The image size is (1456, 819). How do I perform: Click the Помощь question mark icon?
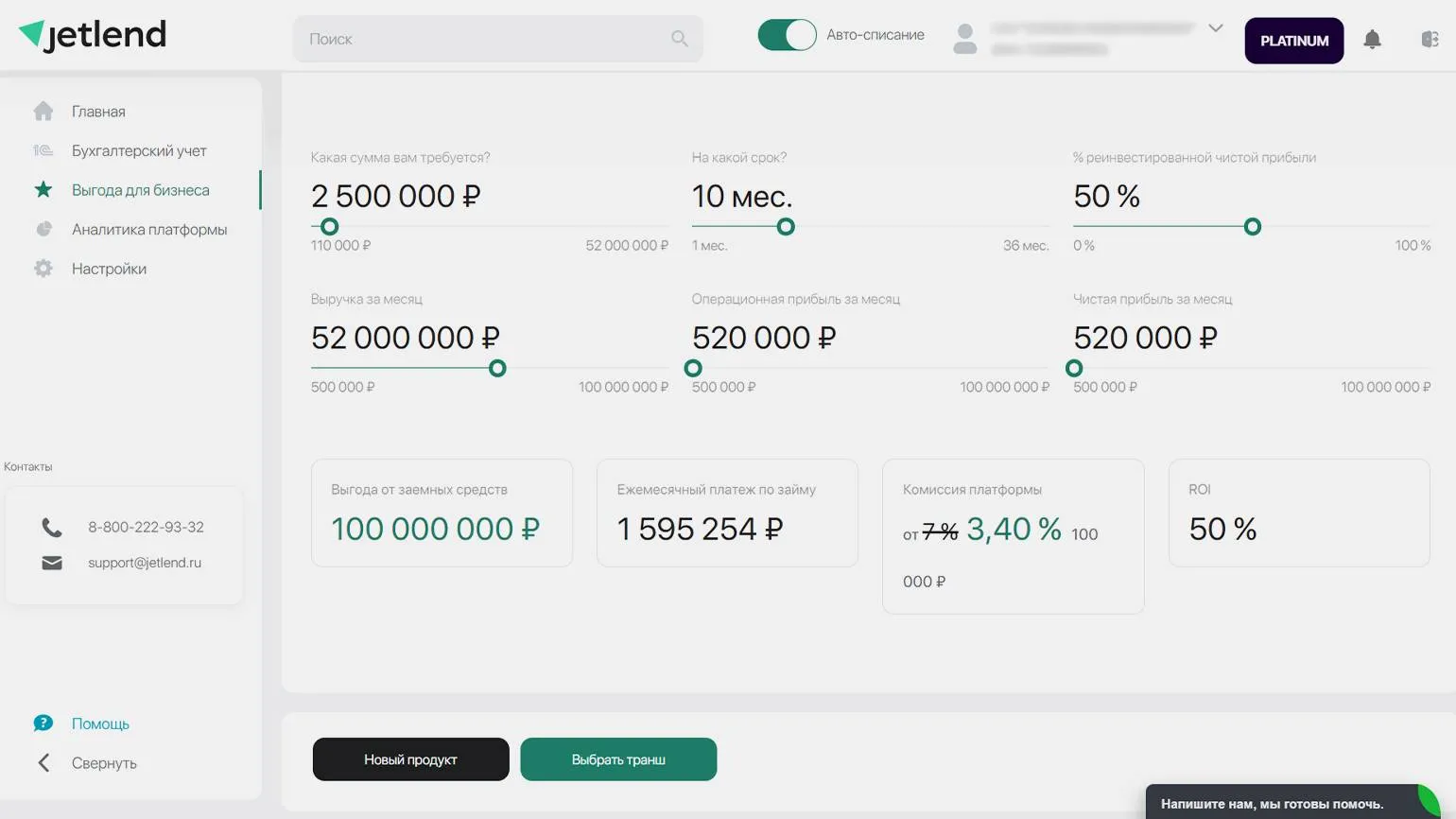tap(43, 723)
